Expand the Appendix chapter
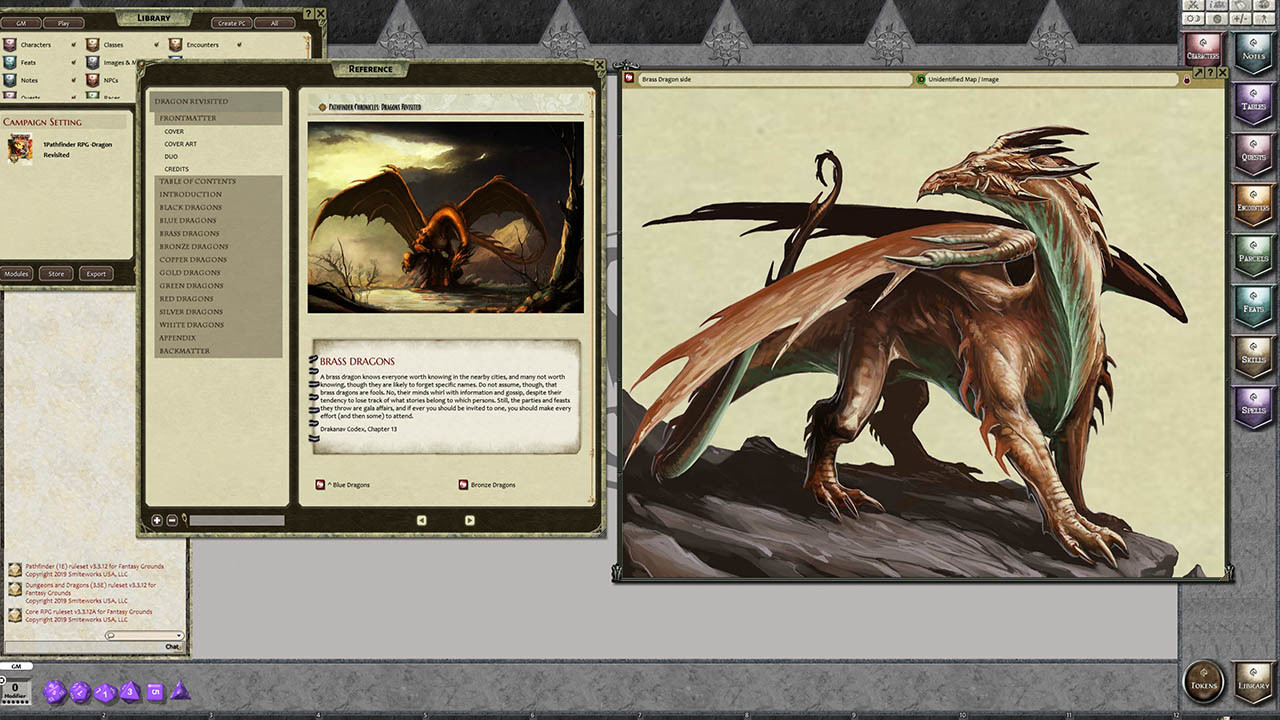The image size is (1280, 720). click(x=218, y=338)
